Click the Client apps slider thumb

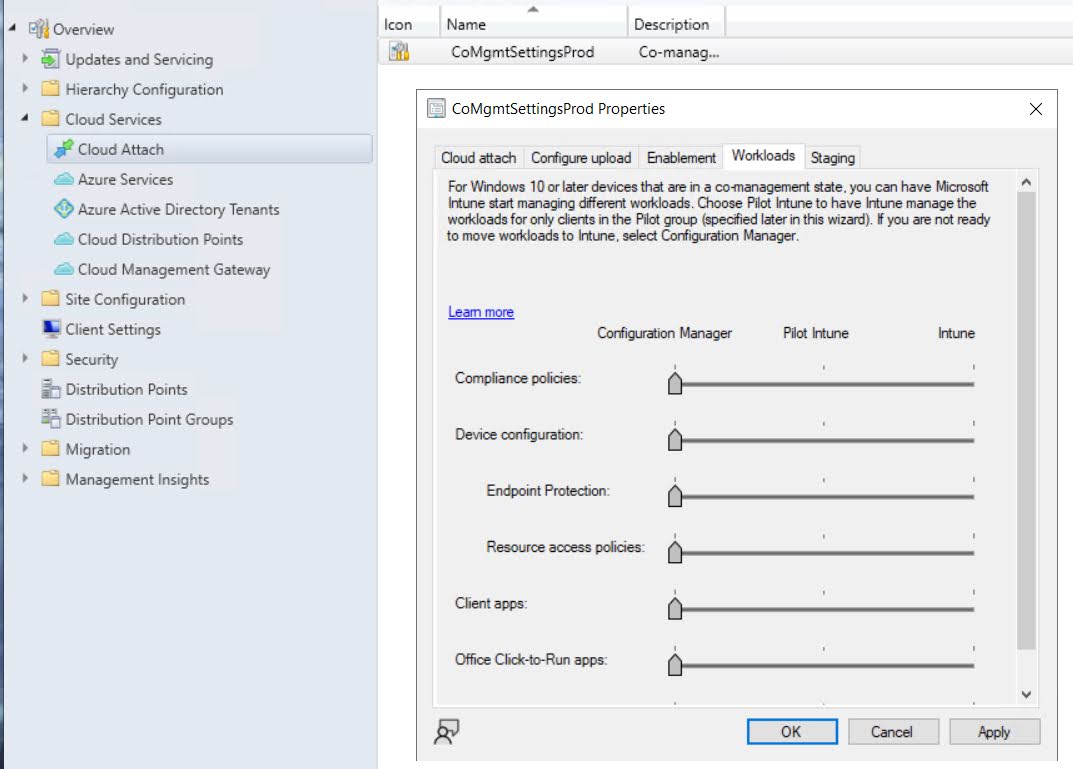675,608
